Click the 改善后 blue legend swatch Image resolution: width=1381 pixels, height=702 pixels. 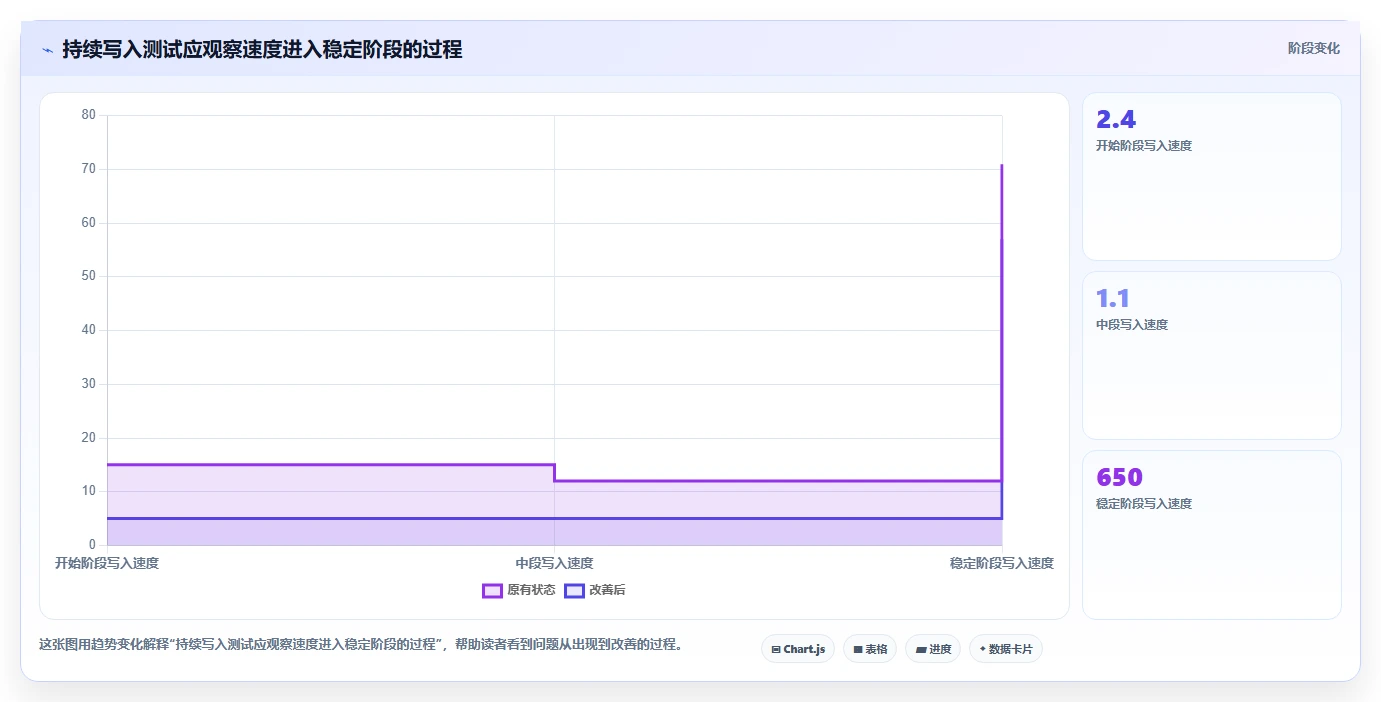tap(574, 590)
